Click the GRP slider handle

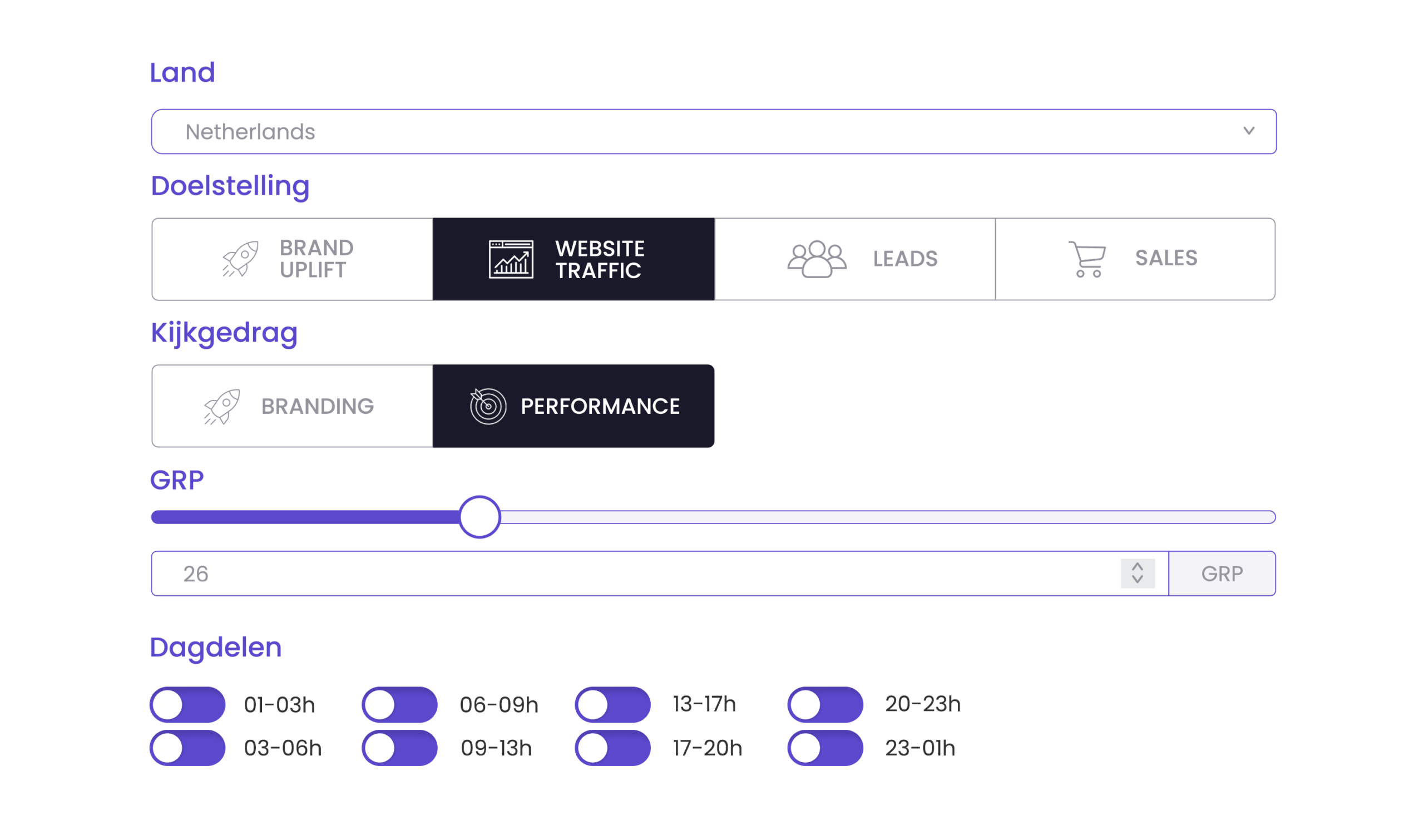point(479,517)
